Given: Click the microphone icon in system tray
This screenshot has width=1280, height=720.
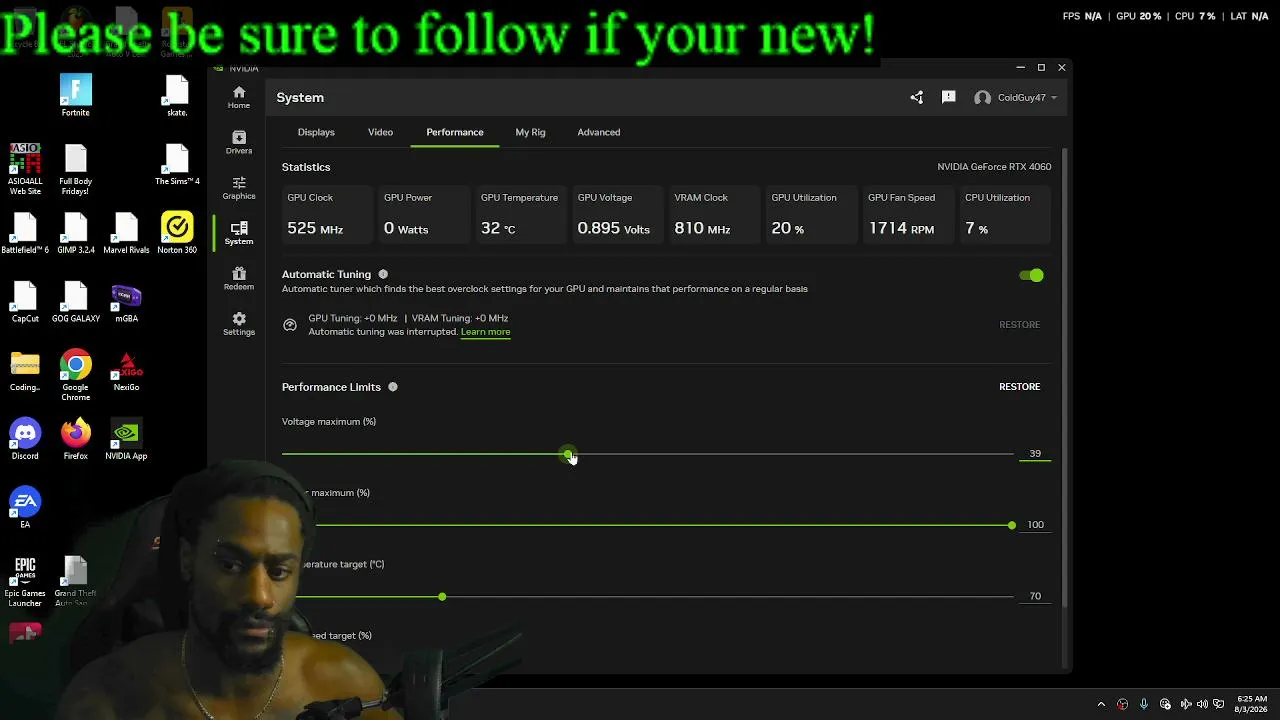Looking at the screenshot, I should [1144, 704].
